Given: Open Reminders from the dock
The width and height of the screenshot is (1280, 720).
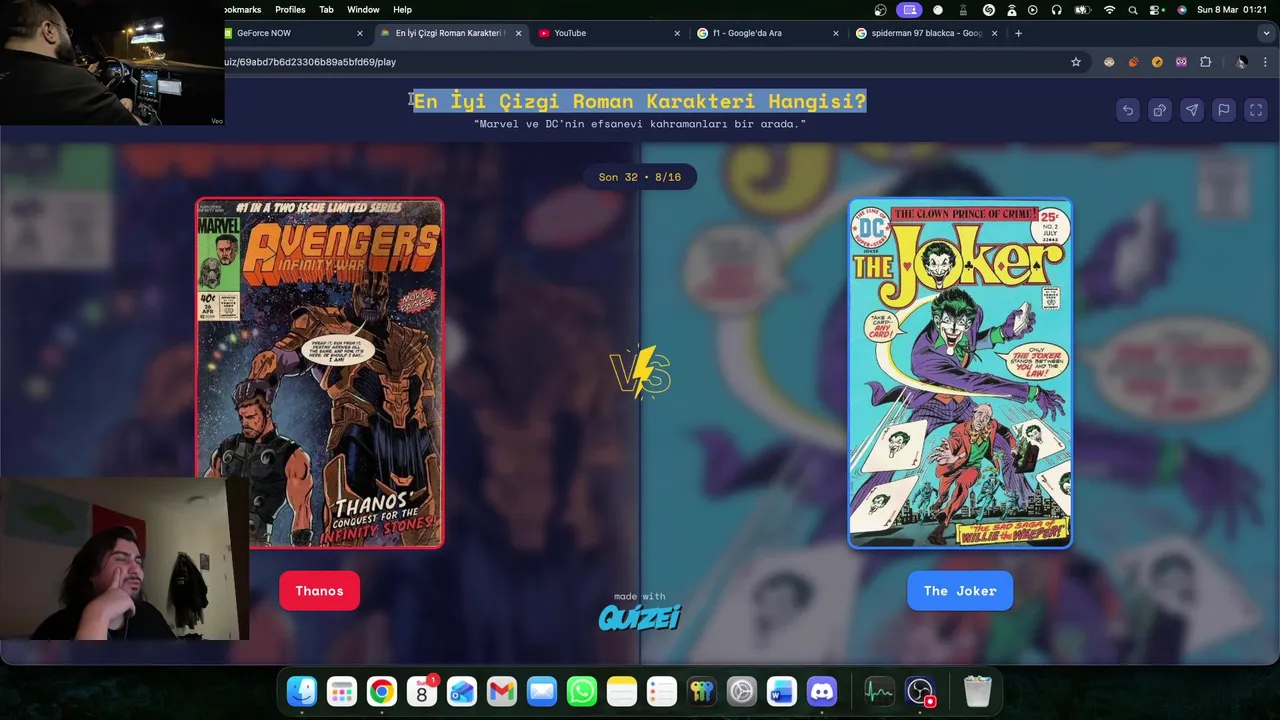Looking at the screenshot, I should [662, 691].
